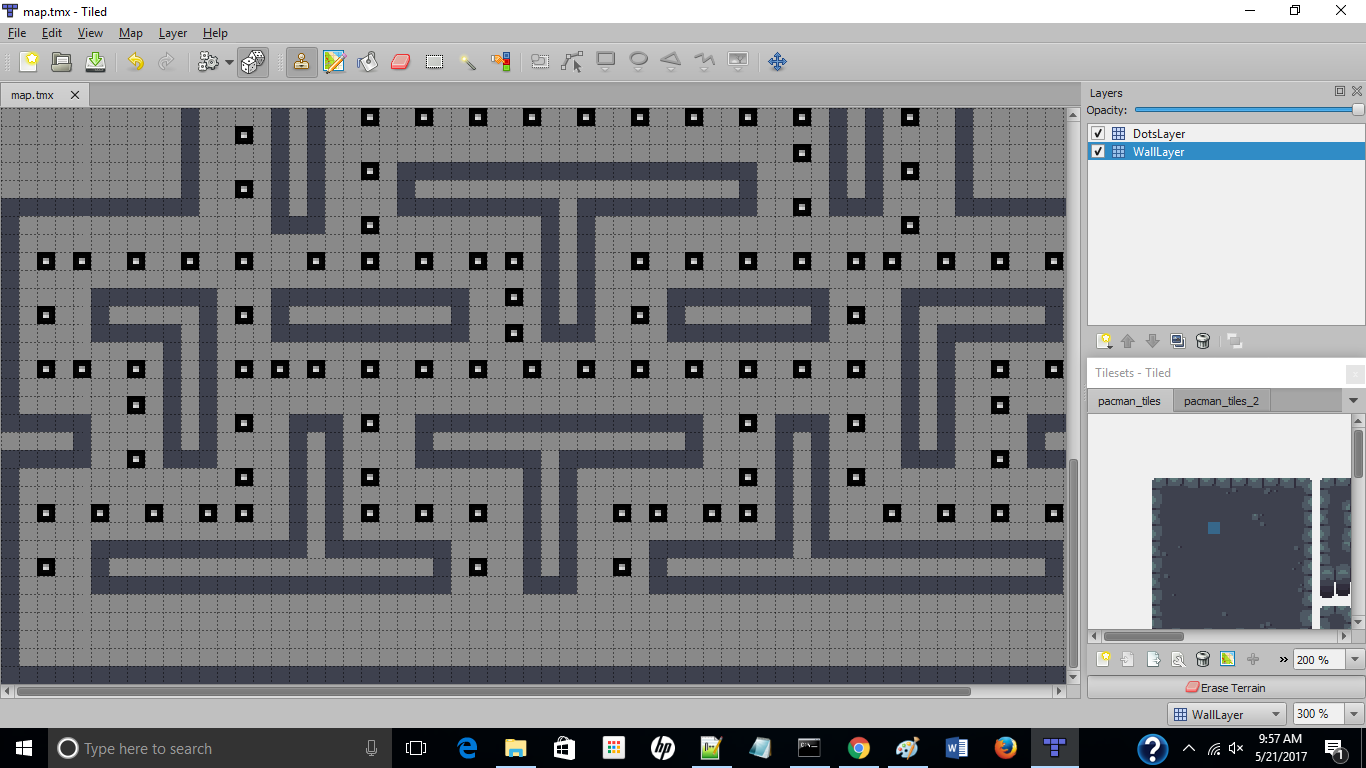Screen dimensions: 1366x768
Task: Activate the Offset Layers move tool
Action: click(777, 62)
